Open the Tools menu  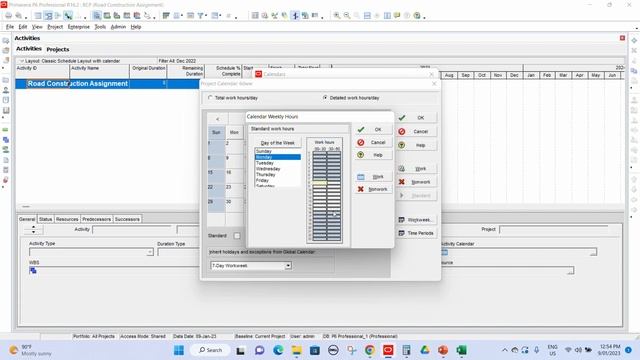point(100,27)
